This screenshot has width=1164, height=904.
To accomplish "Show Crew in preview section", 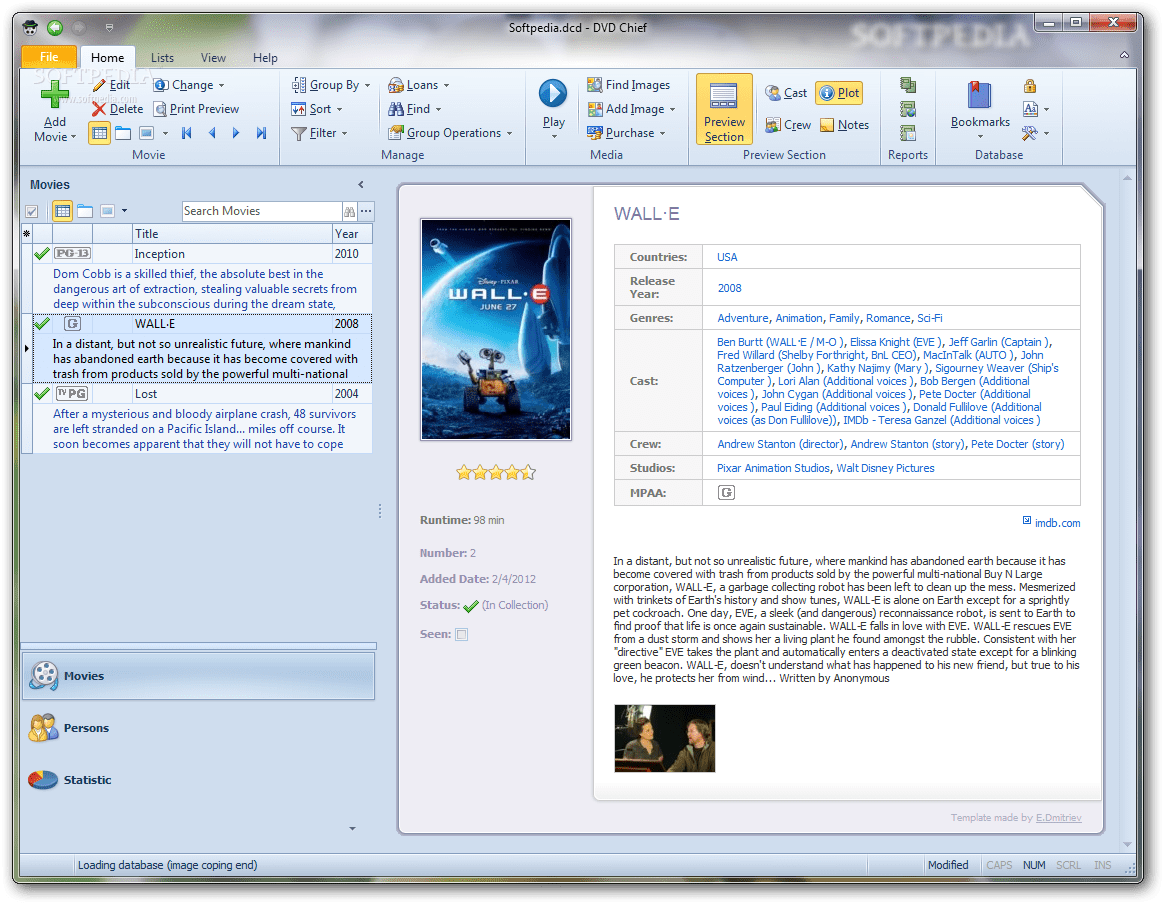I will click(788, 125).
